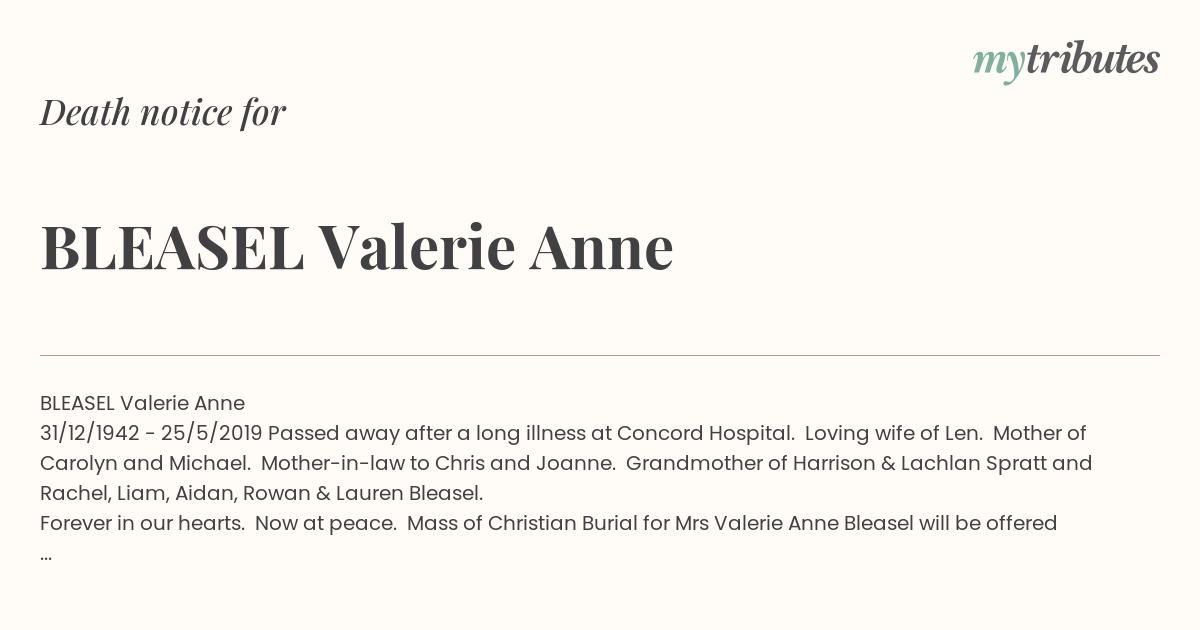This screenshot has width=1200, height=630.
Task: Select the 'Death notice for' italic heading
Action: [x=163, y=113]
